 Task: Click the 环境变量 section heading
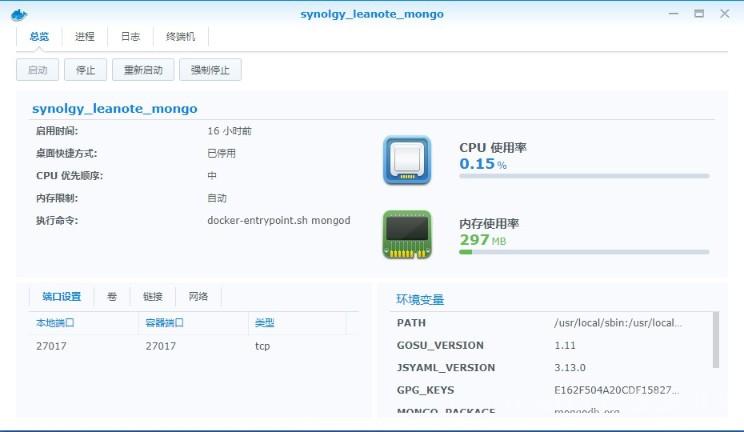point(420,300)
